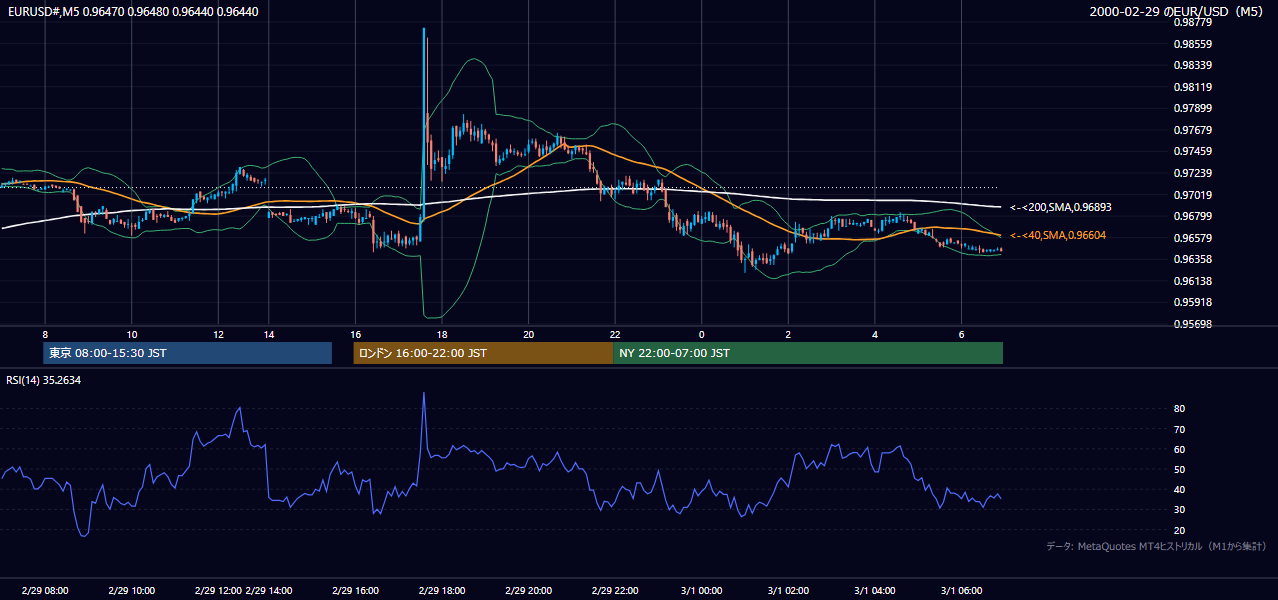1278x600 pixels.
Task: Click price level 0.98339 on the axis
Action: point(1192,65)
